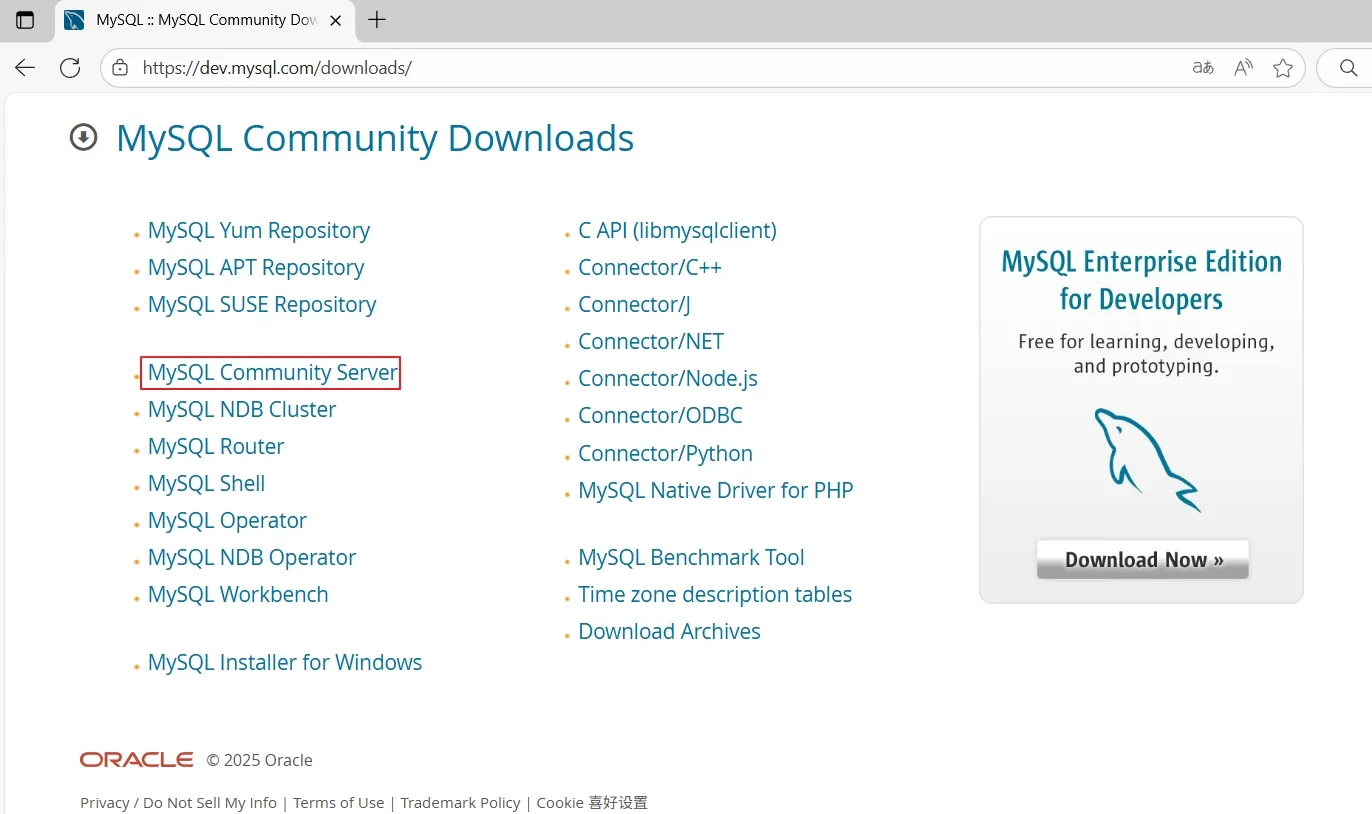Open MySQL APT Repository link
The image size is (1372, 814).
point(256,267)
